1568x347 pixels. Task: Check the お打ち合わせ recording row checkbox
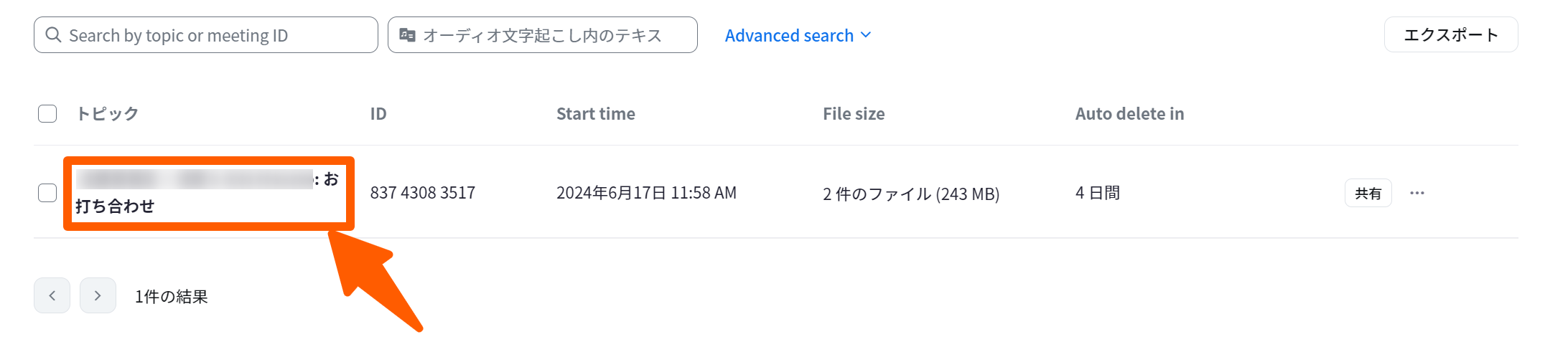point(47,193)
